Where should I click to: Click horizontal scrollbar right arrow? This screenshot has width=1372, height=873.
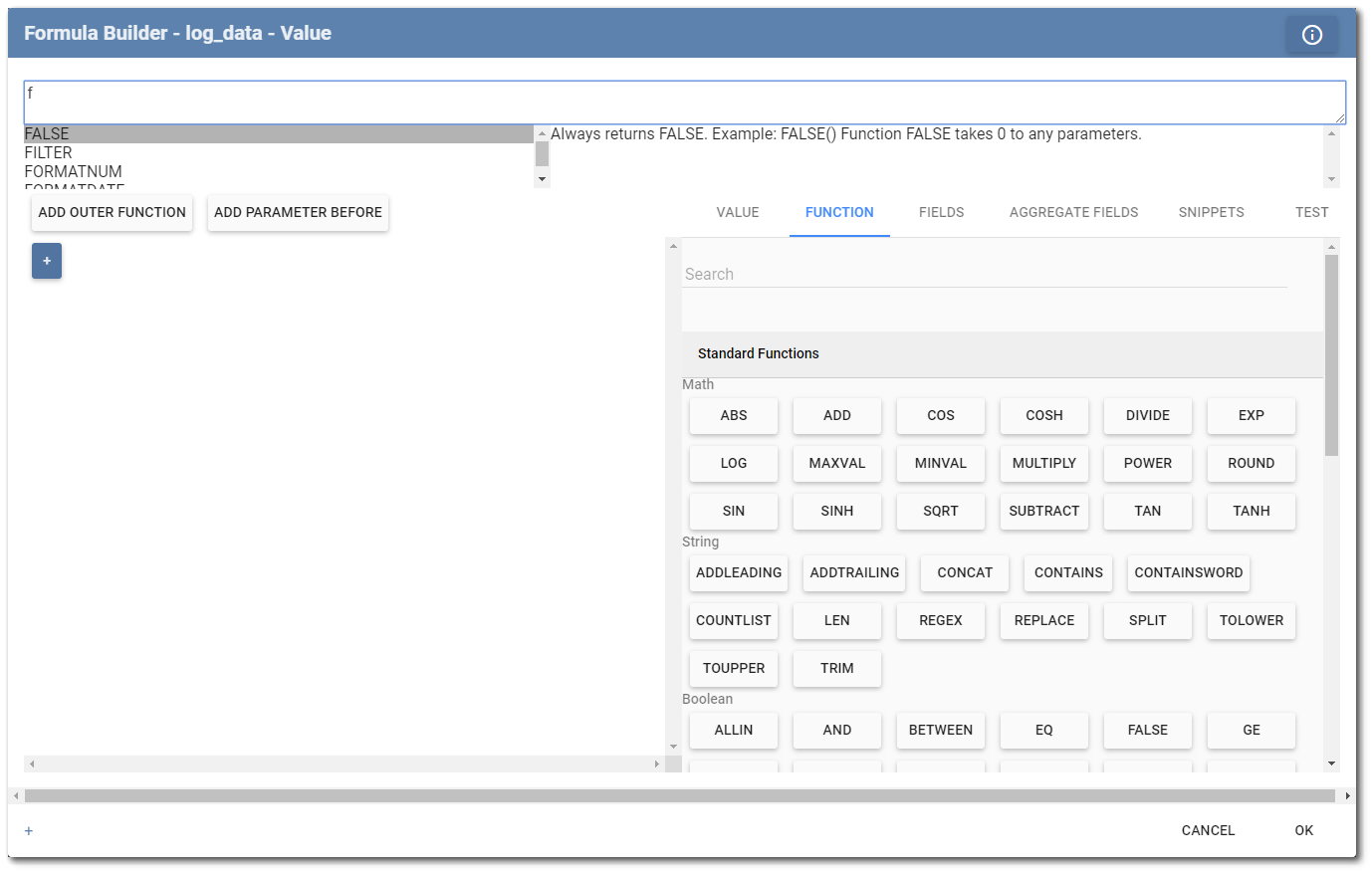click(1347, 795)
